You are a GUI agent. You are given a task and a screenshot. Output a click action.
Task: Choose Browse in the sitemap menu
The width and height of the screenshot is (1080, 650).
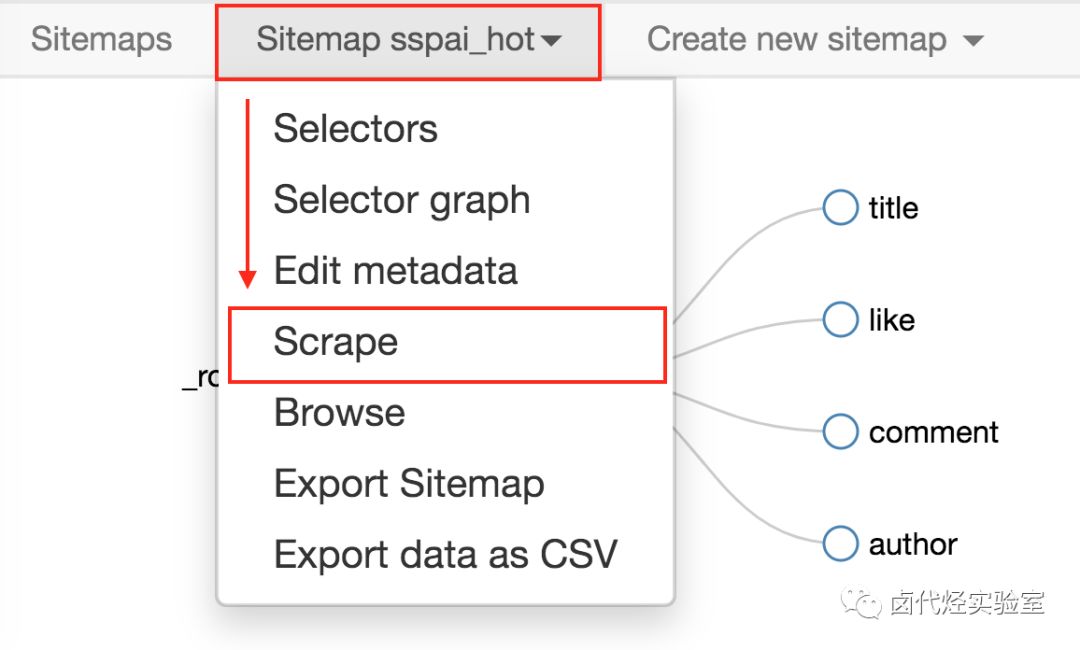tap(339, 413)
